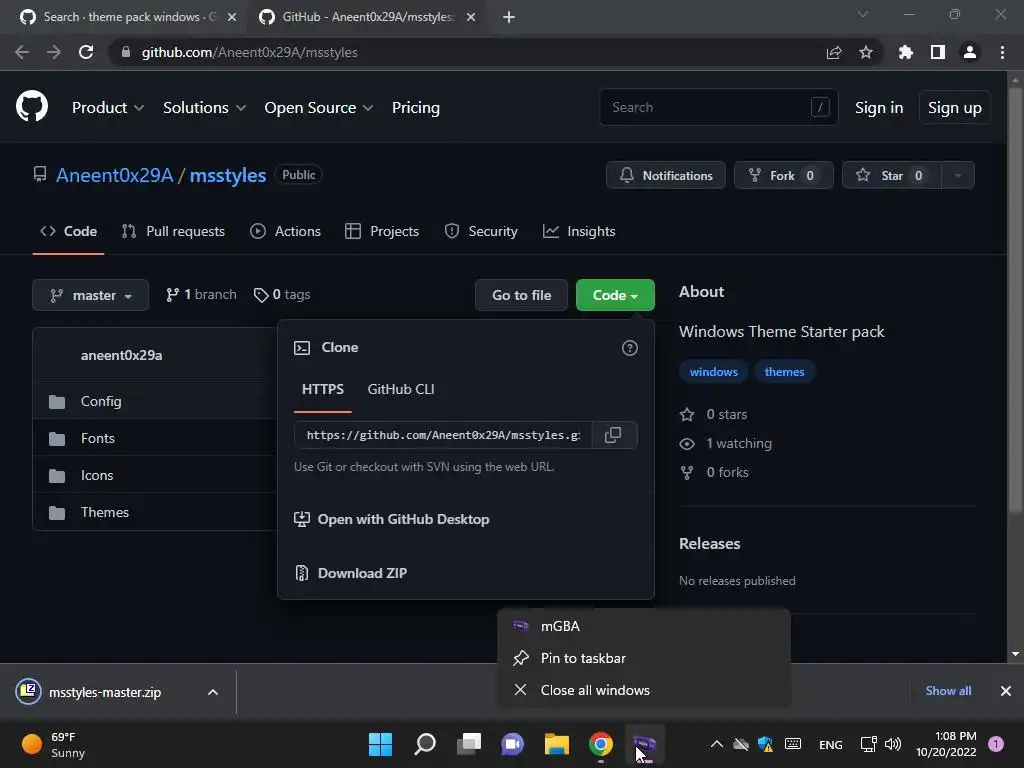Open the Pricing link
This screenshot has width=1024, height=768.
[415, 108]
